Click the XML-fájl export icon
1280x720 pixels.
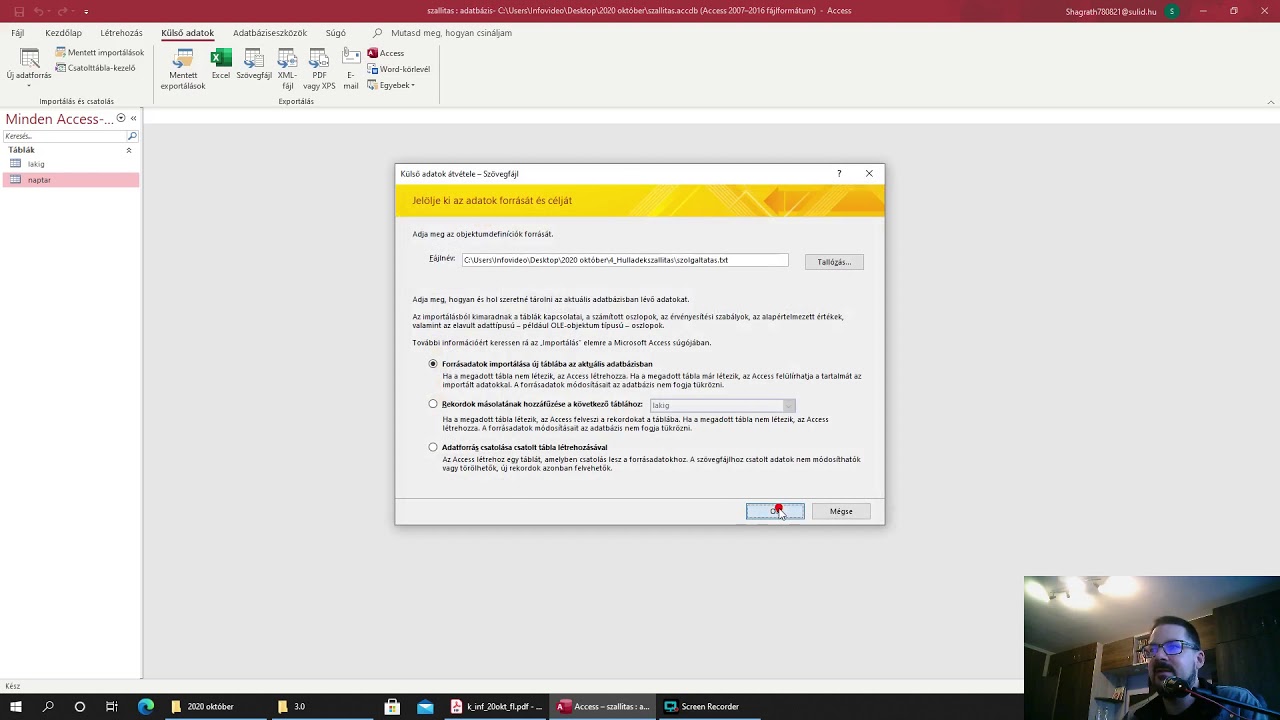[287, 68]
